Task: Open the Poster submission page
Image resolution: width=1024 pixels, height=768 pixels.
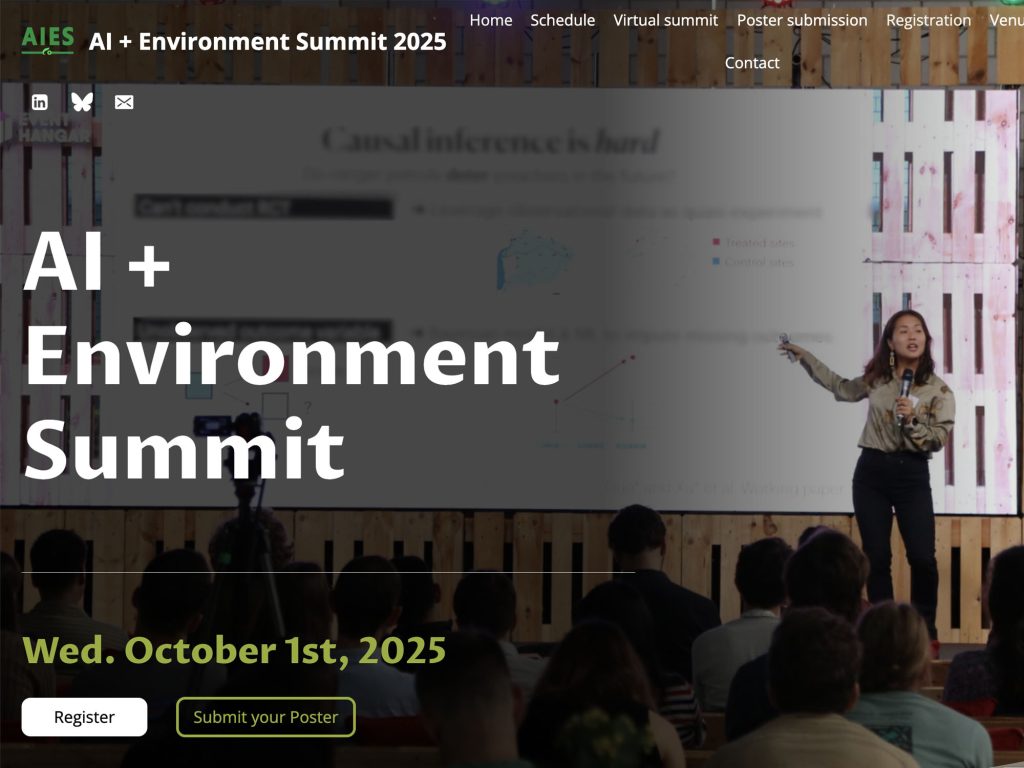Action: [x=801, y=20]
